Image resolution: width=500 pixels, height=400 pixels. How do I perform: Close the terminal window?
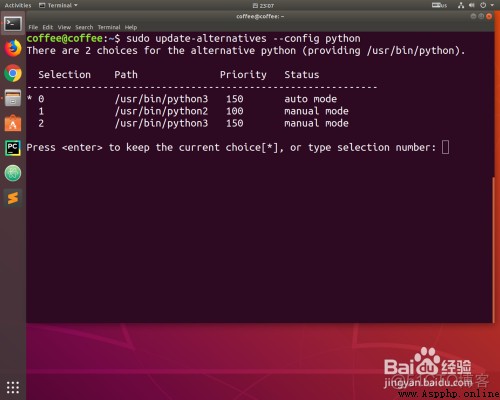coord(489,16)
